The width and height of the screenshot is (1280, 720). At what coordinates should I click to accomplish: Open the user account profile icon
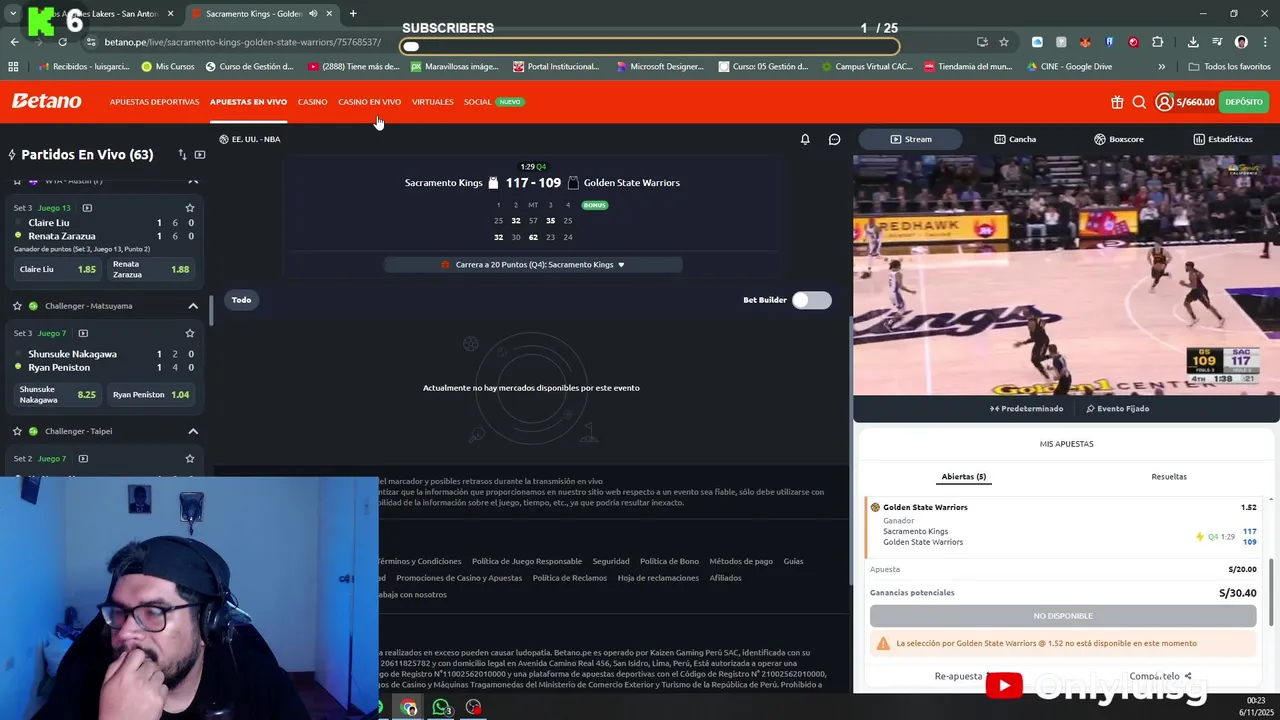click(x=1164, y=102)
